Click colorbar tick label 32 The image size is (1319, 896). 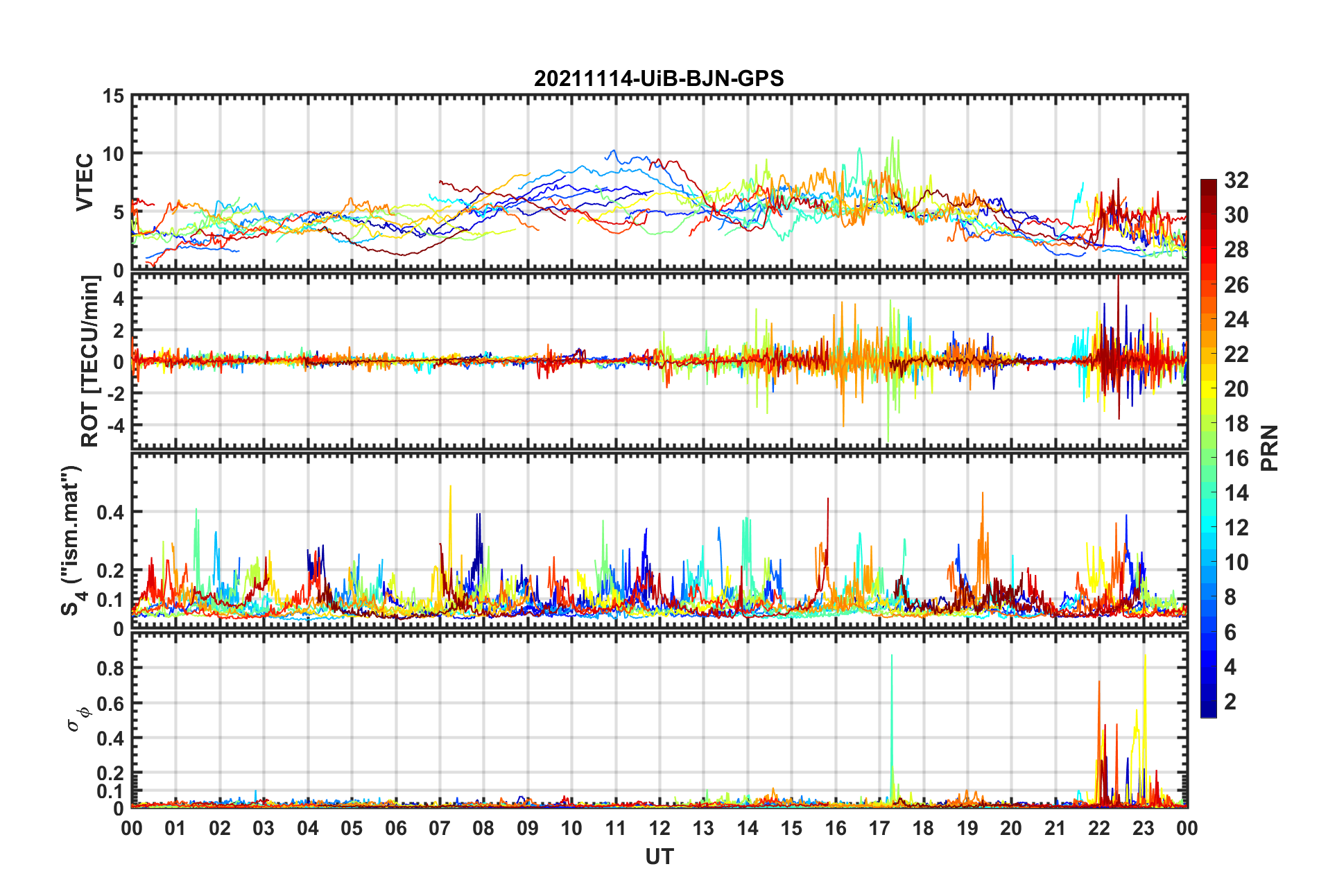1236,180
